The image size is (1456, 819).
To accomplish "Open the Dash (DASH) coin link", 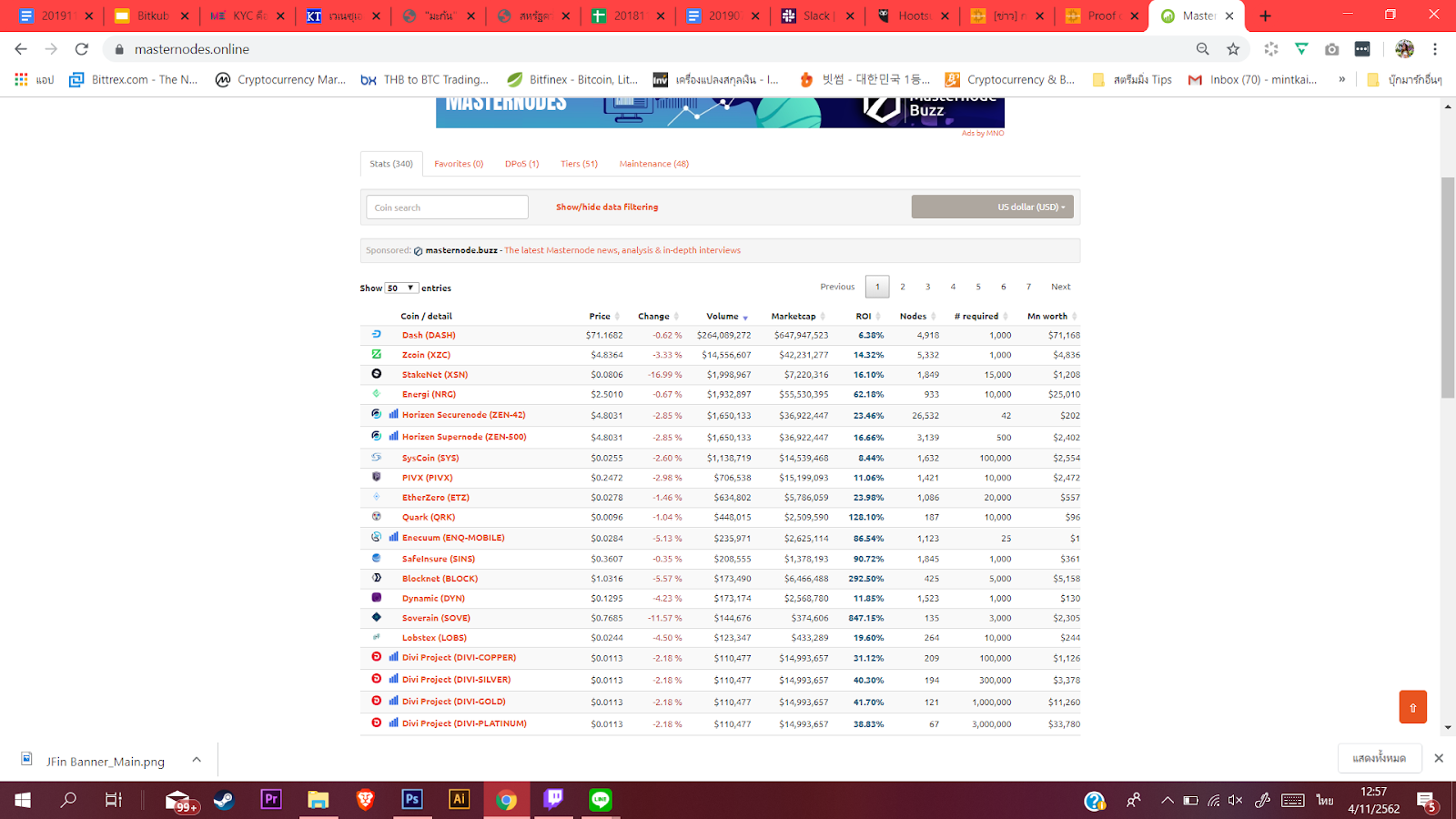I will 429,335.
